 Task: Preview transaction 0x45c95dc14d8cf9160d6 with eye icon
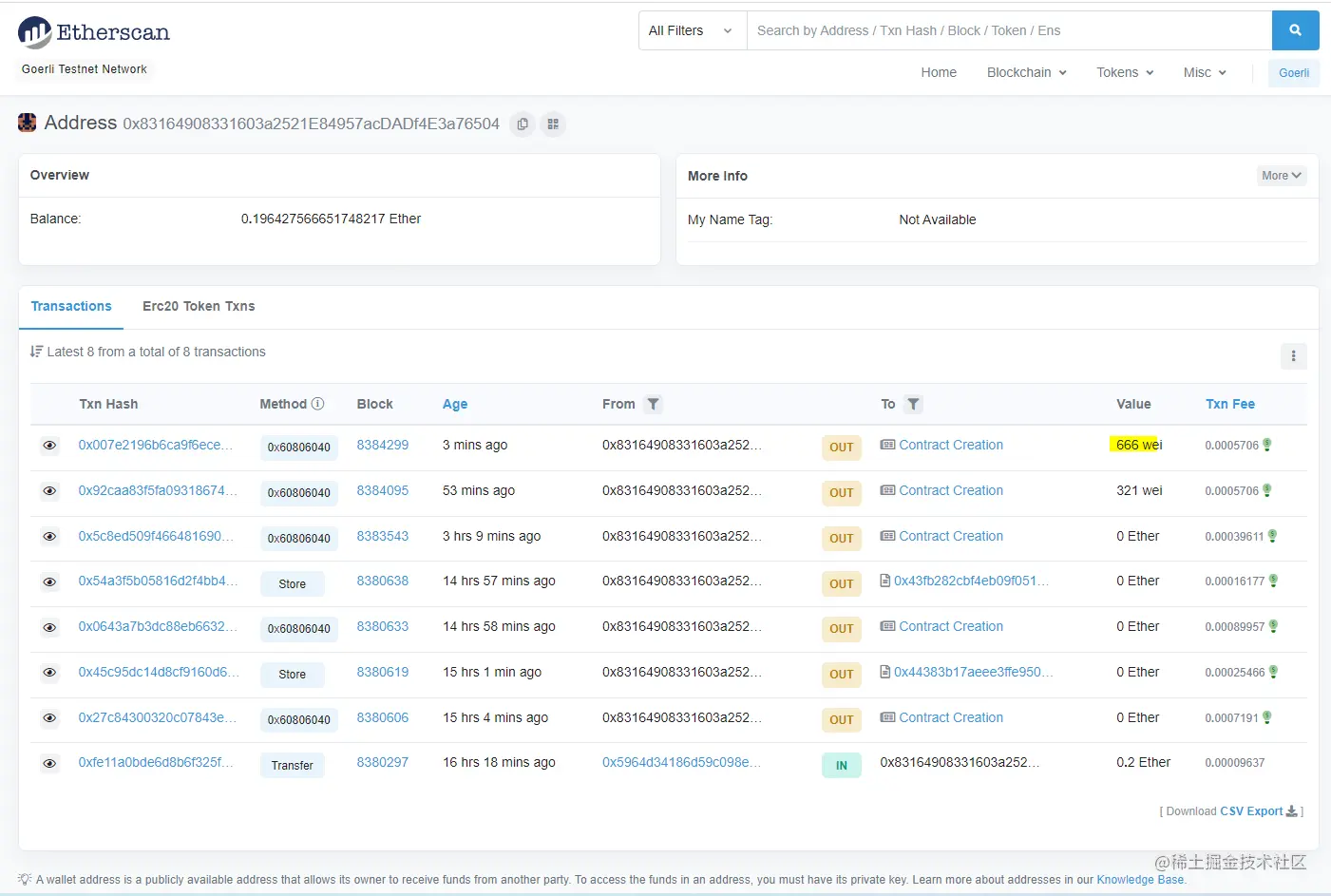[x=49, y=673]
